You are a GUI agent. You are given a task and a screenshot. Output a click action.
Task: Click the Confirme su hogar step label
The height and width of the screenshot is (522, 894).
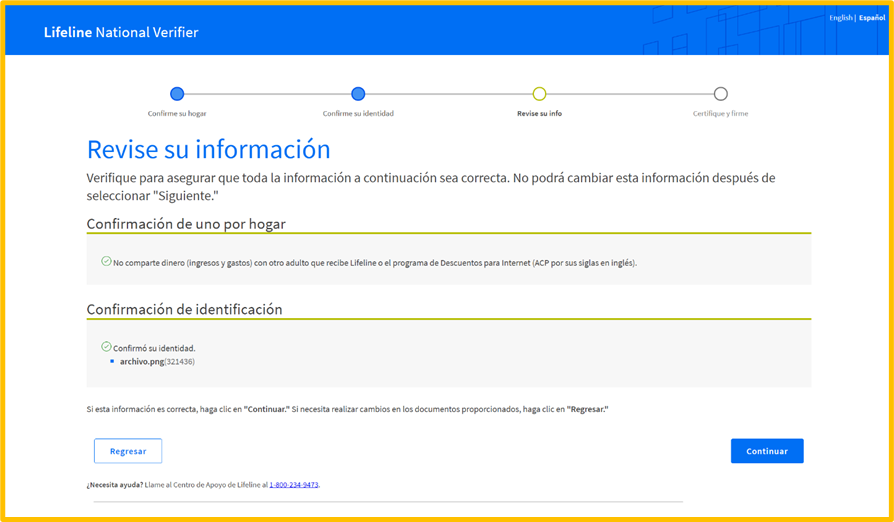[177, 113]
